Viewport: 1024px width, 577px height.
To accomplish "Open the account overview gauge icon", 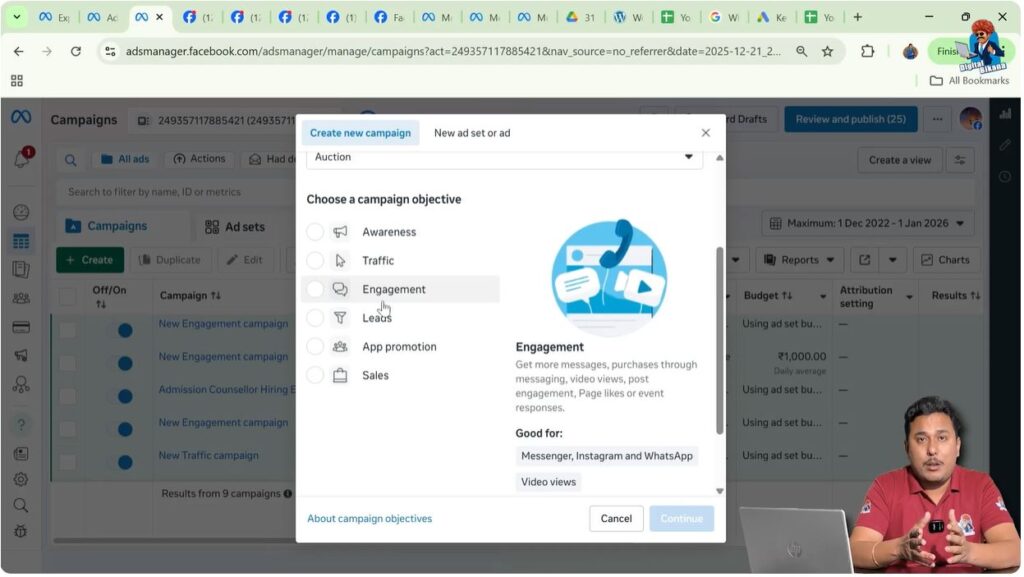I will pos(21,212).
